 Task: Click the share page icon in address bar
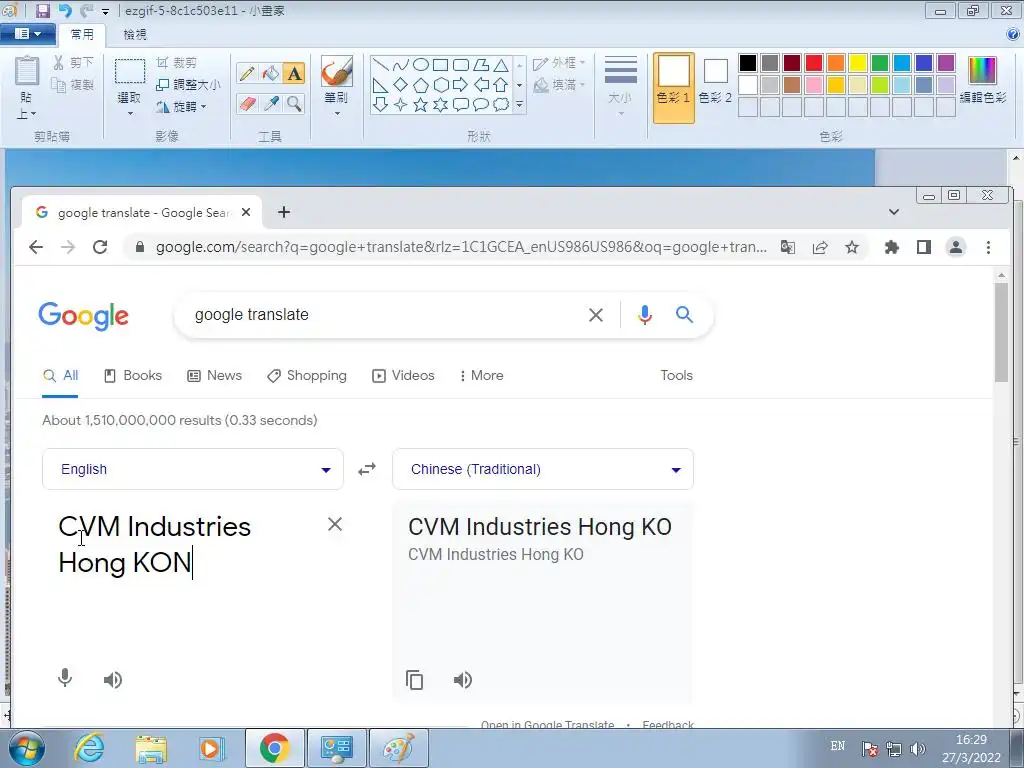(x=820, y=247)
